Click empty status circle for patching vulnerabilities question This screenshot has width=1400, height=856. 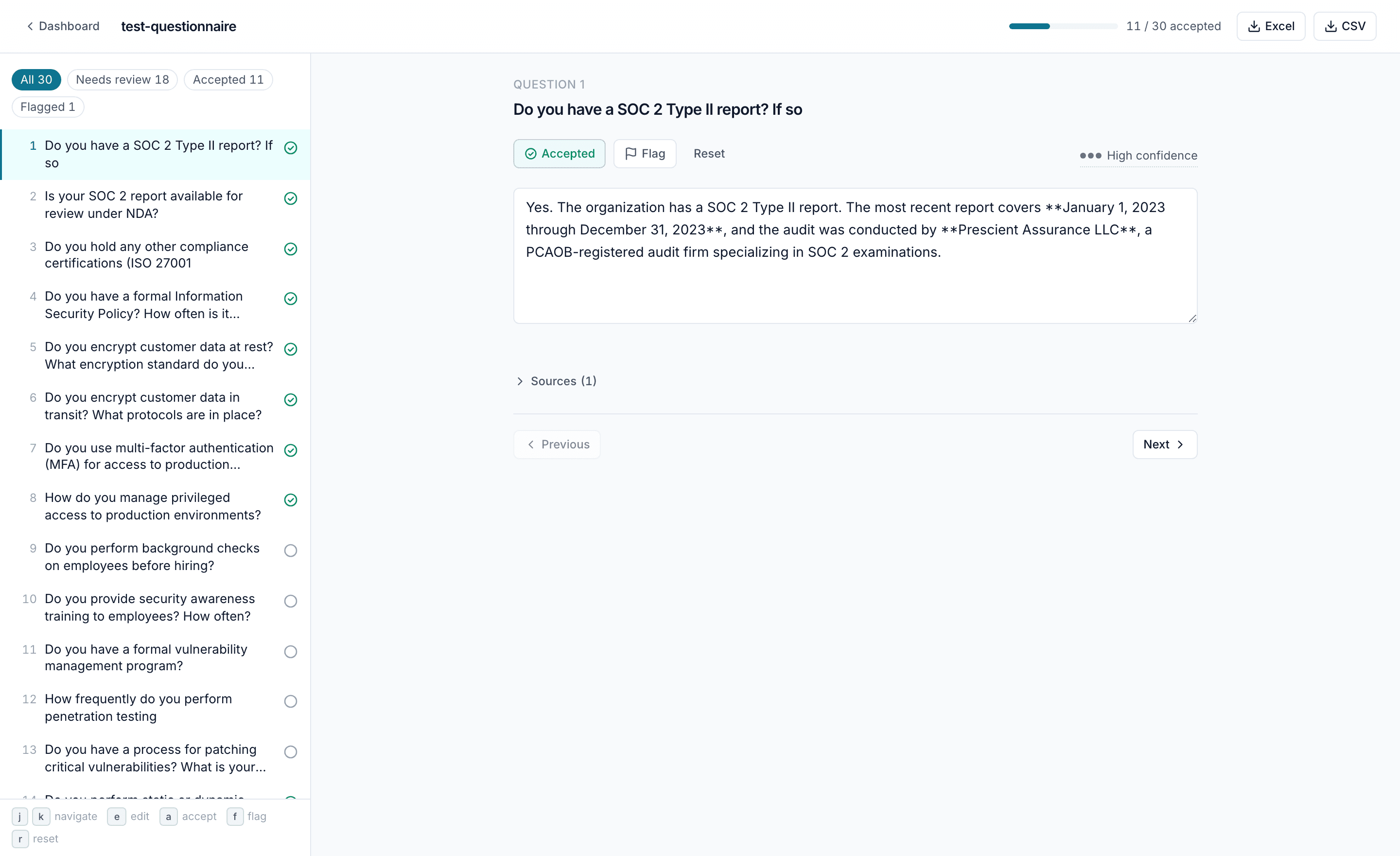290,751
